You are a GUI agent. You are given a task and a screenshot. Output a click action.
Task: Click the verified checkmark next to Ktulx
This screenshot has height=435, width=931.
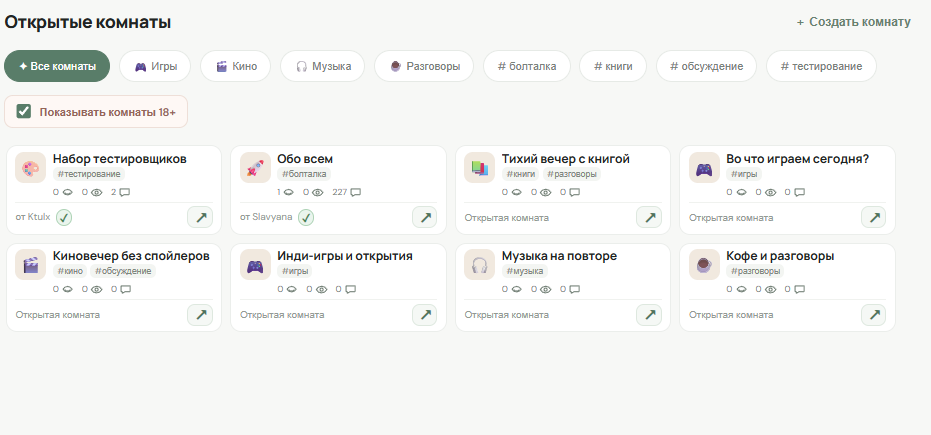point(64,218)
